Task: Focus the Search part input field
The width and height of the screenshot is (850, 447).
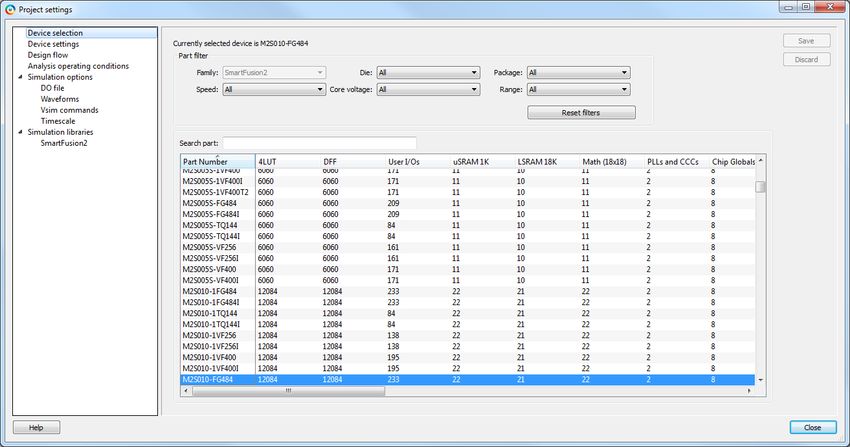Action: [x=319, y=143]
